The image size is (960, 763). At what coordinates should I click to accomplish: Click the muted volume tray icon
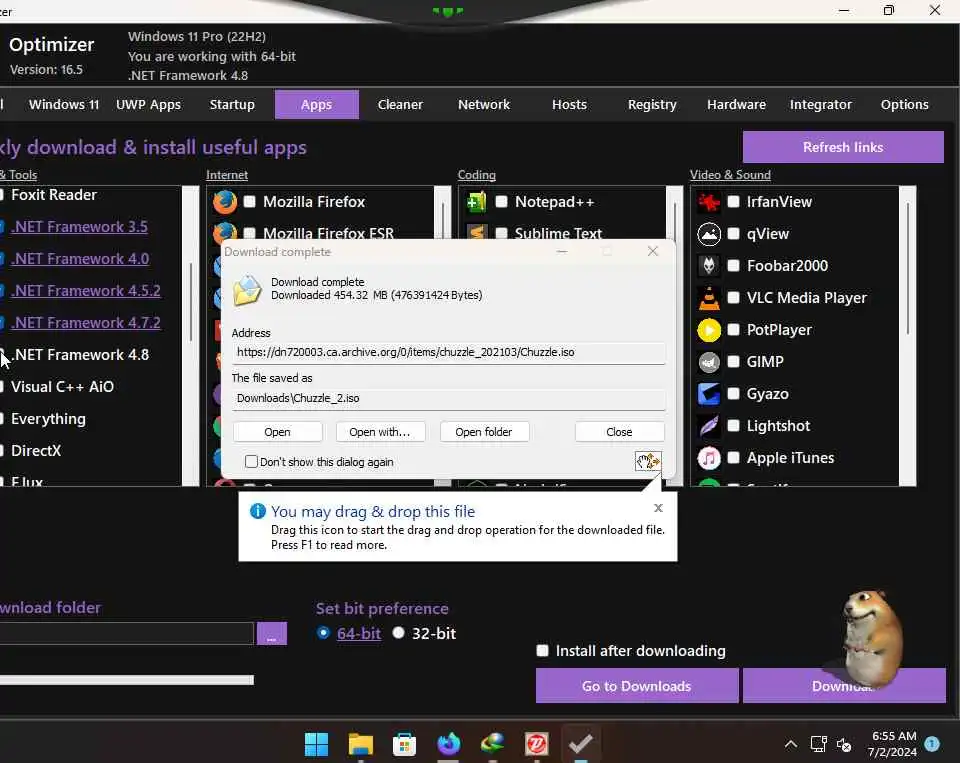click(844, 745)
